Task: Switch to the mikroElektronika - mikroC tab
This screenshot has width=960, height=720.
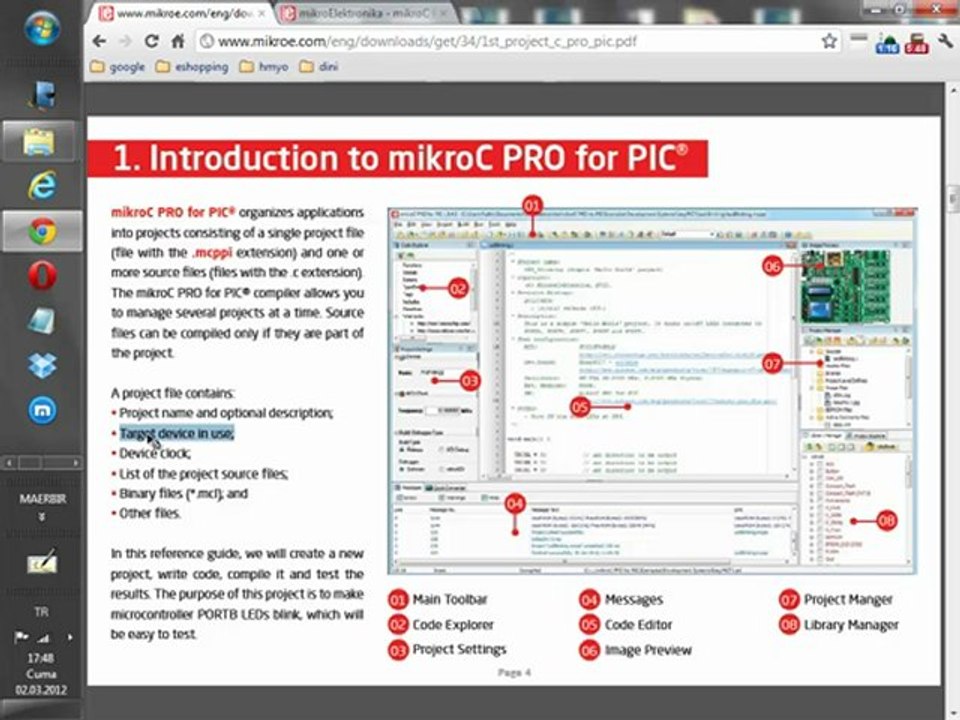Action: (x=365, y=13)
